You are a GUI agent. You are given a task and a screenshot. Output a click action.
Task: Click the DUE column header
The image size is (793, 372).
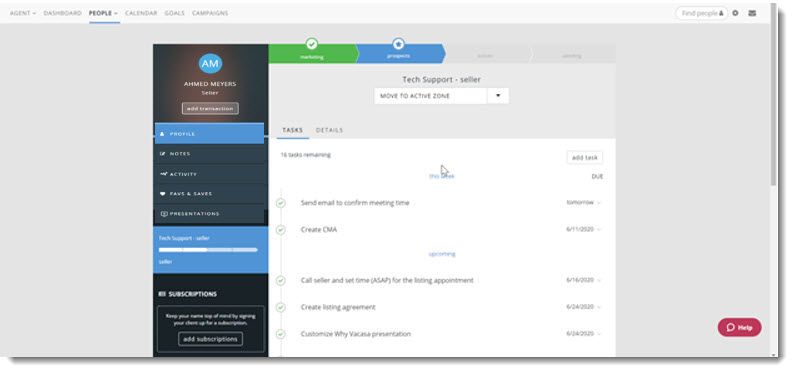pyautogui.click(x=597, y=176)
